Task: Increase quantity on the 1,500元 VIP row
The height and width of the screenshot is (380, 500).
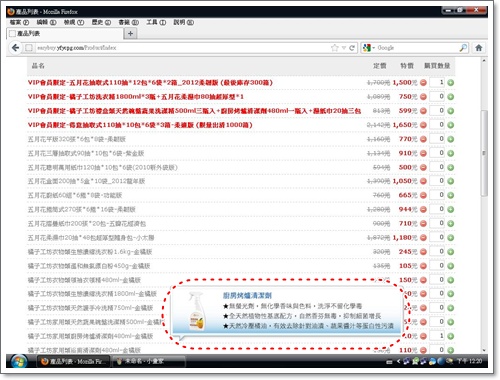Action: pos(451,83)
